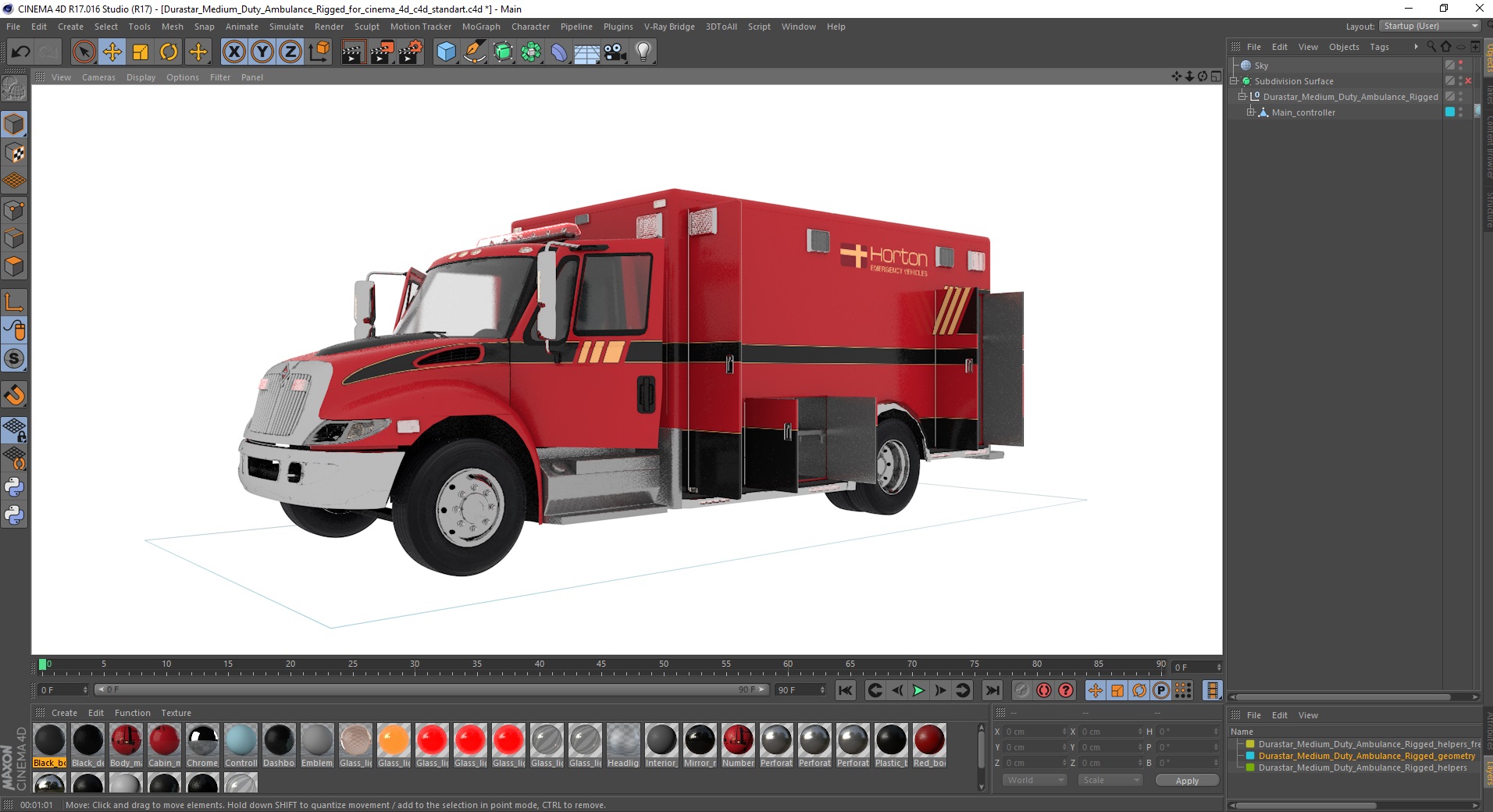The image size is (1493, 812).
Task: Open the Mesh menu
Action: coord(172,27)
